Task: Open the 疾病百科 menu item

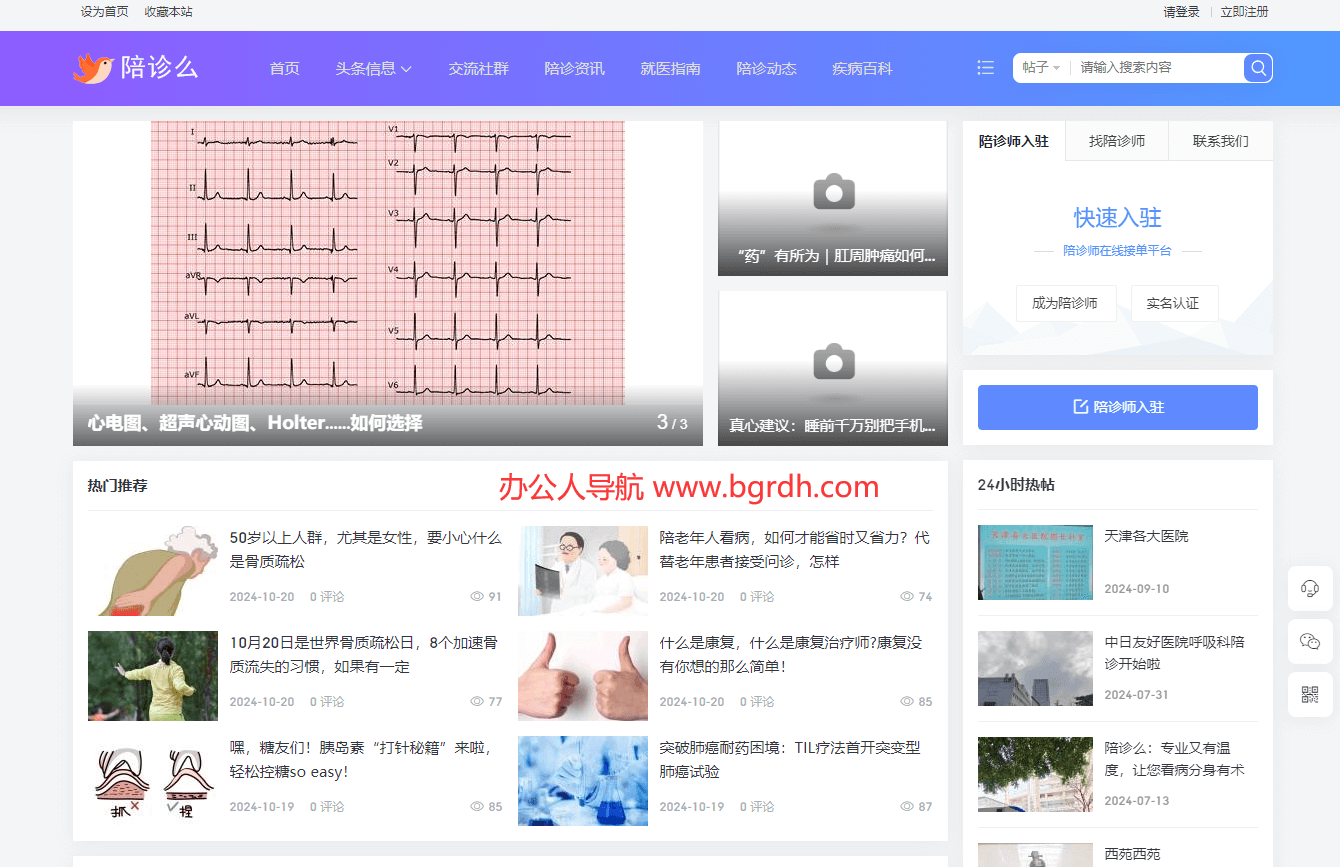Action: (x=862, y=68)
